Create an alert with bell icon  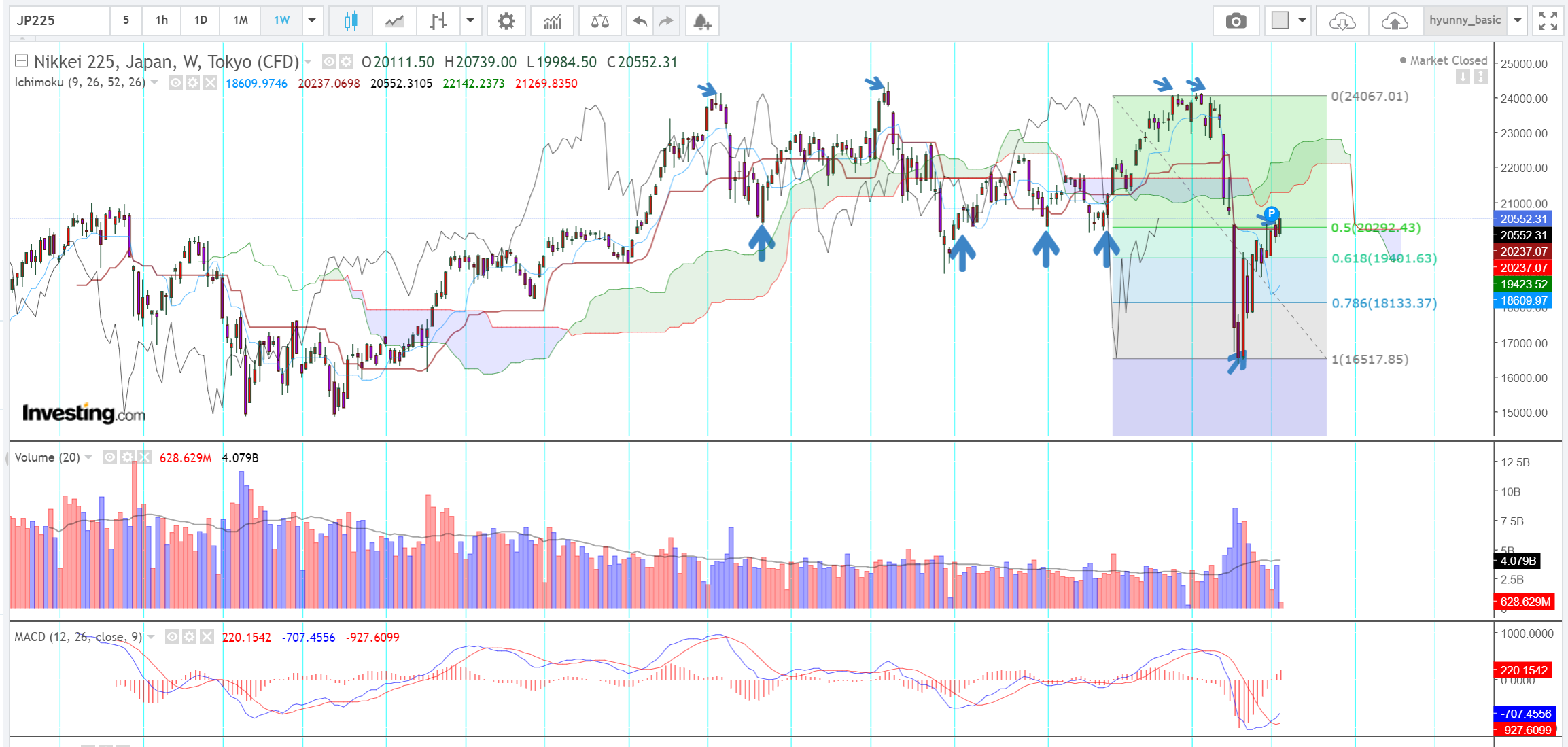(702, 21)
